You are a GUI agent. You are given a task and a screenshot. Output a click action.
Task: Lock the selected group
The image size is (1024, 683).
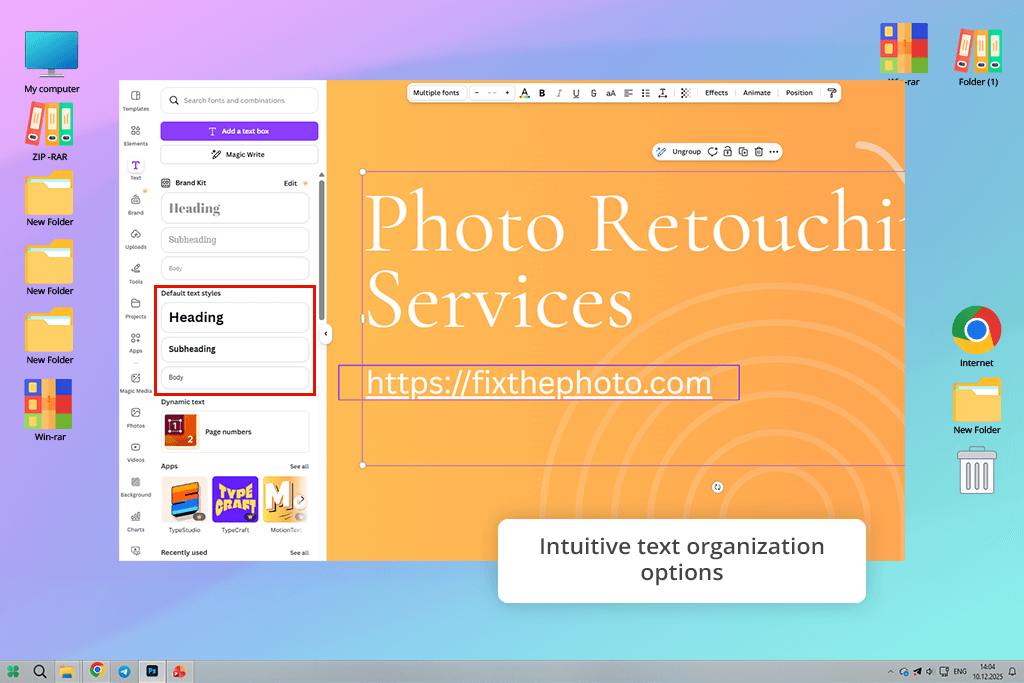[x=728, y=151]
